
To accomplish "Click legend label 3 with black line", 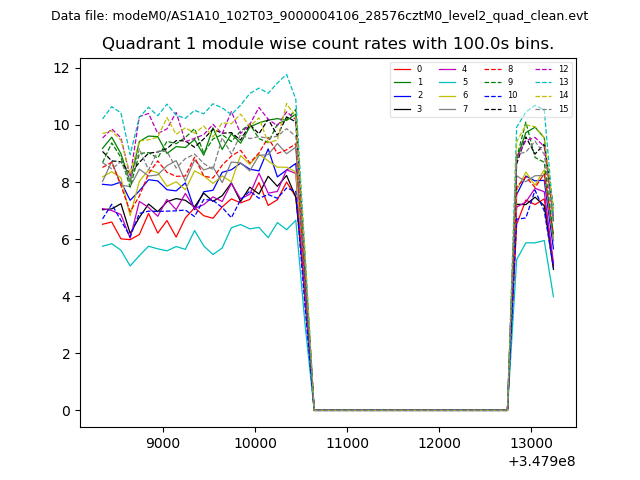I will click(x=419, y=108).
